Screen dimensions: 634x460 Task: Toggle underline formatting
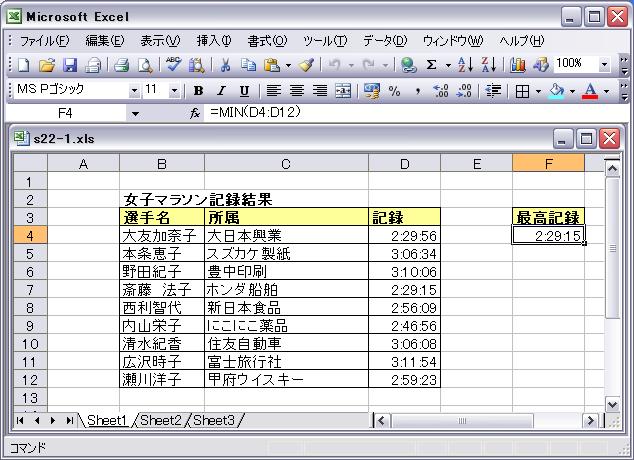click(x=244, y=91)
